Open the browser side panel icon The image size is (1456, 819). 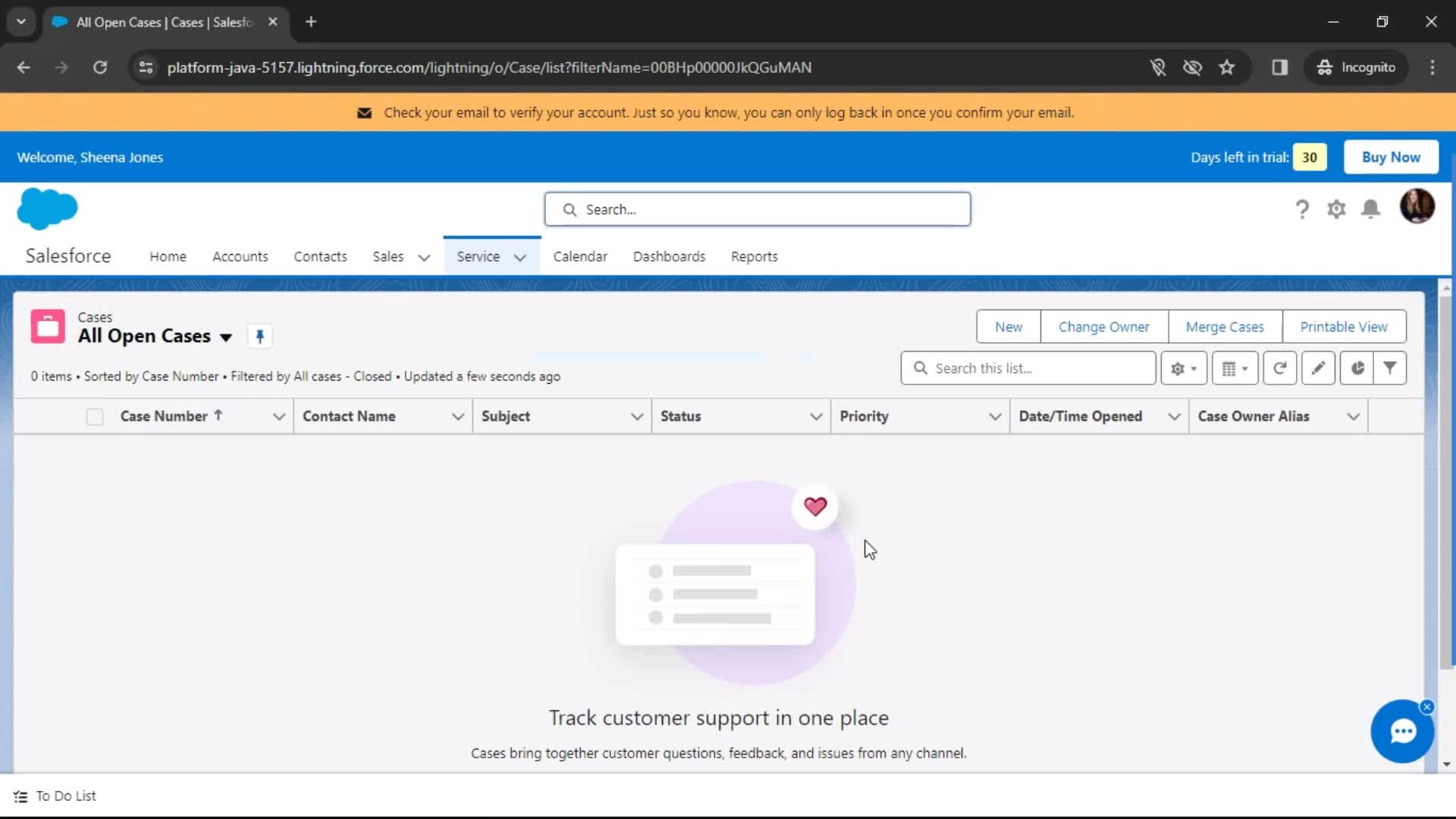[x=1280, y=67]
